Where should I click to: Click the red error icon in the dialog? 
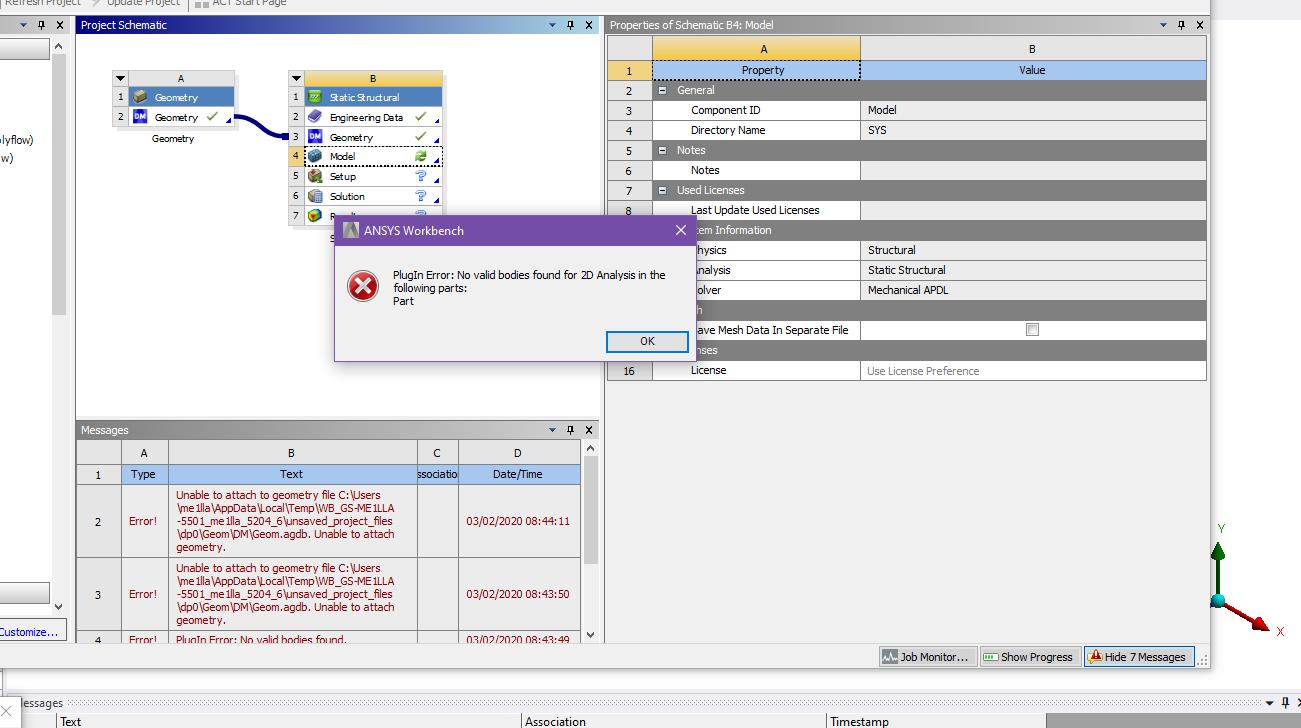click(363, 286)
